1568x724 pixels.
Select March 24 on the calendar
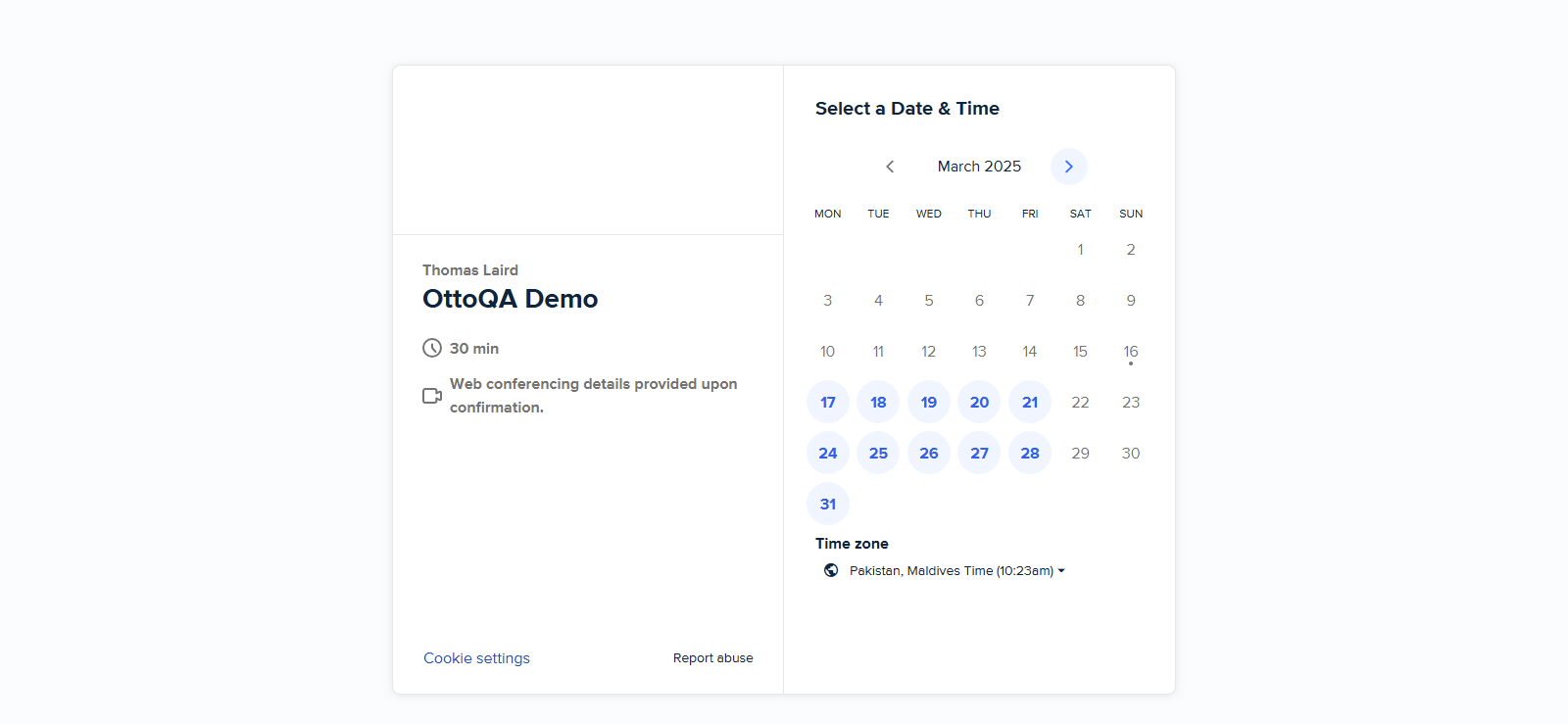pyautogui.click(x=828, y=453)
